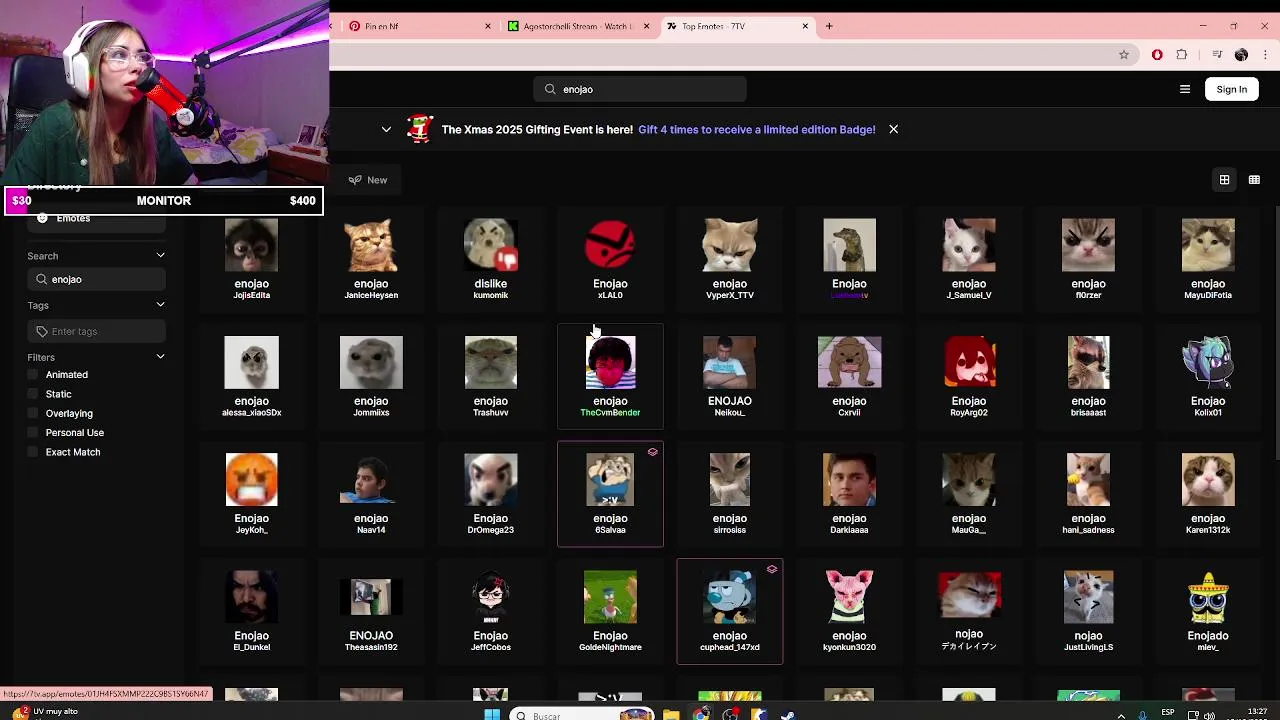Viewport: 1280px width, 720px height.
Task: Select the Top Emotes - 7TV tab
Action: point(736,26)
